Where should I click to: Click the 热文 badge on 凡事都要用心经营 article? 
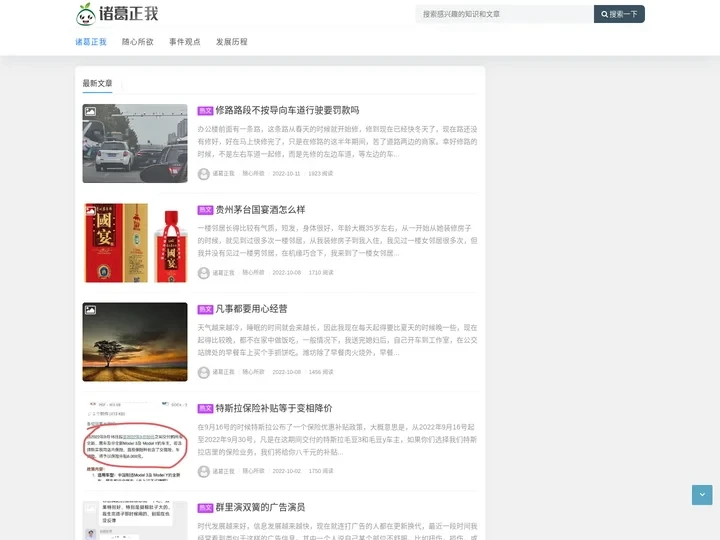point(205,309)
